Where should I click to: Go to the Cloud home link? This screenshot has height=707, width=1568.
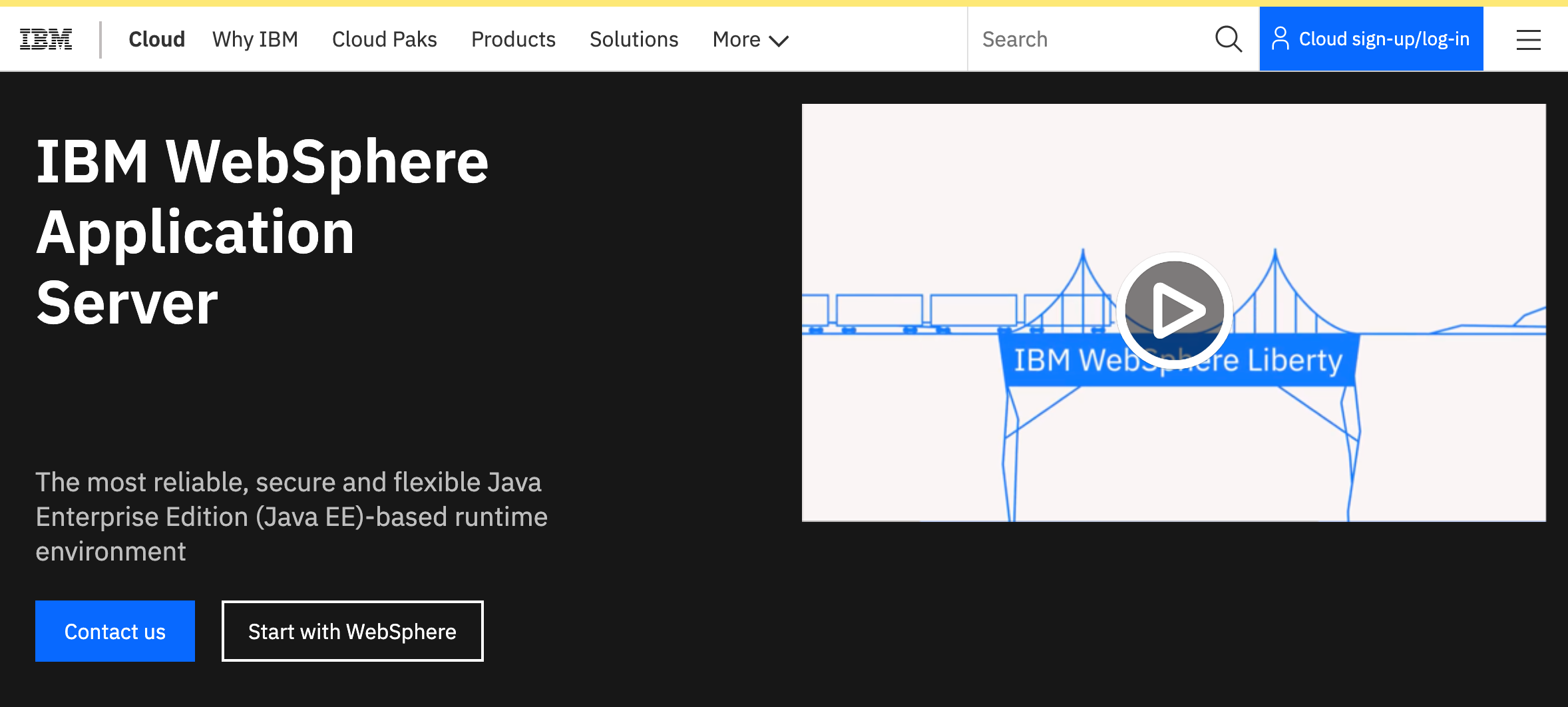(156, 40)
